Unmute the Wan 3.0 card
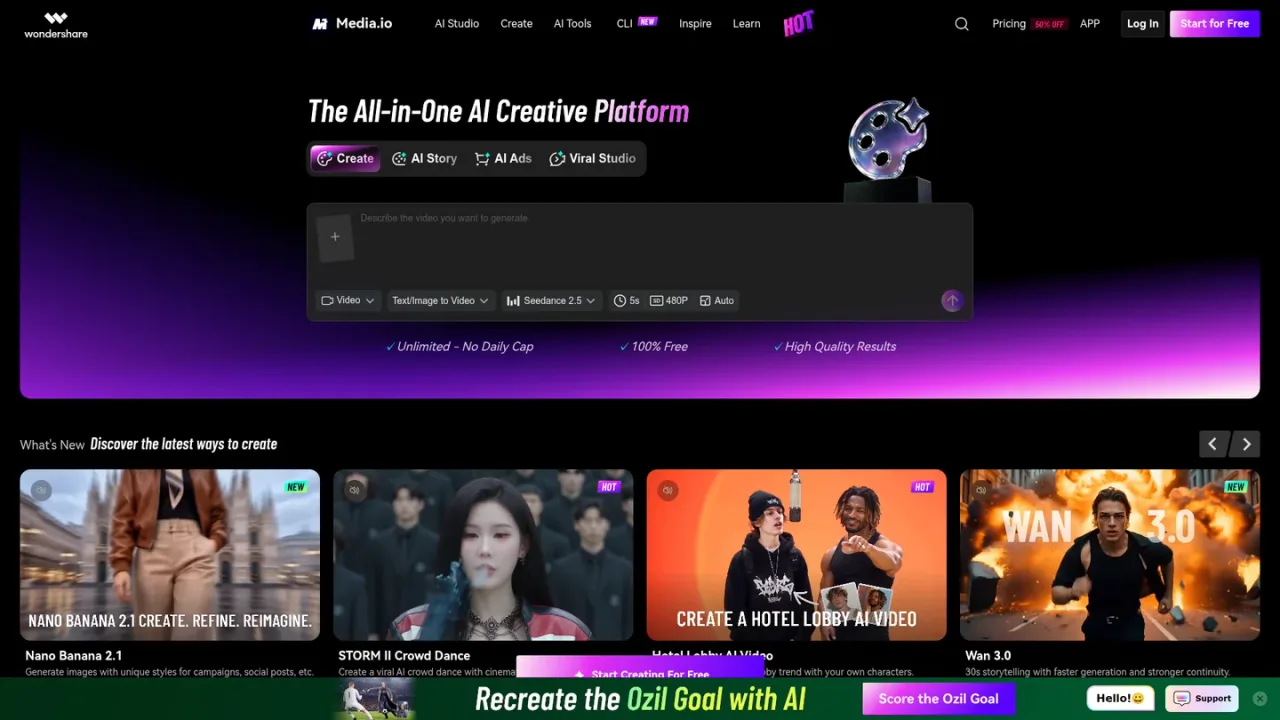 pos(981,490)
